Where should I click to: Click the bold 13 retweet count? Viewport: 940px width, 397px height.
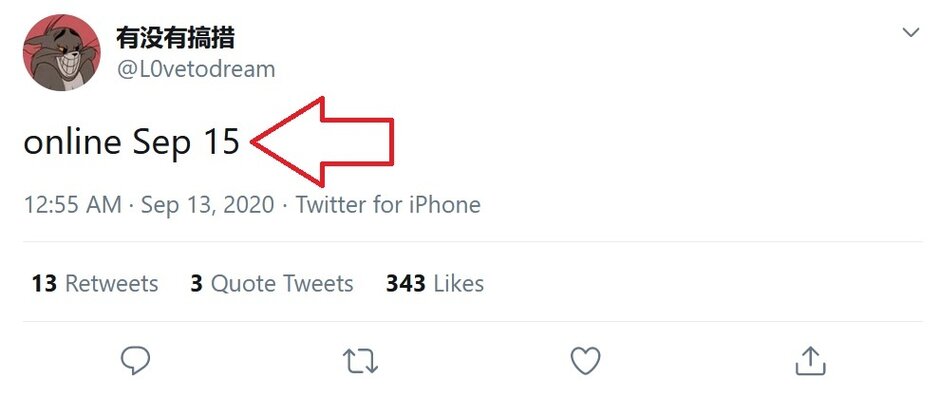point(44,283)
